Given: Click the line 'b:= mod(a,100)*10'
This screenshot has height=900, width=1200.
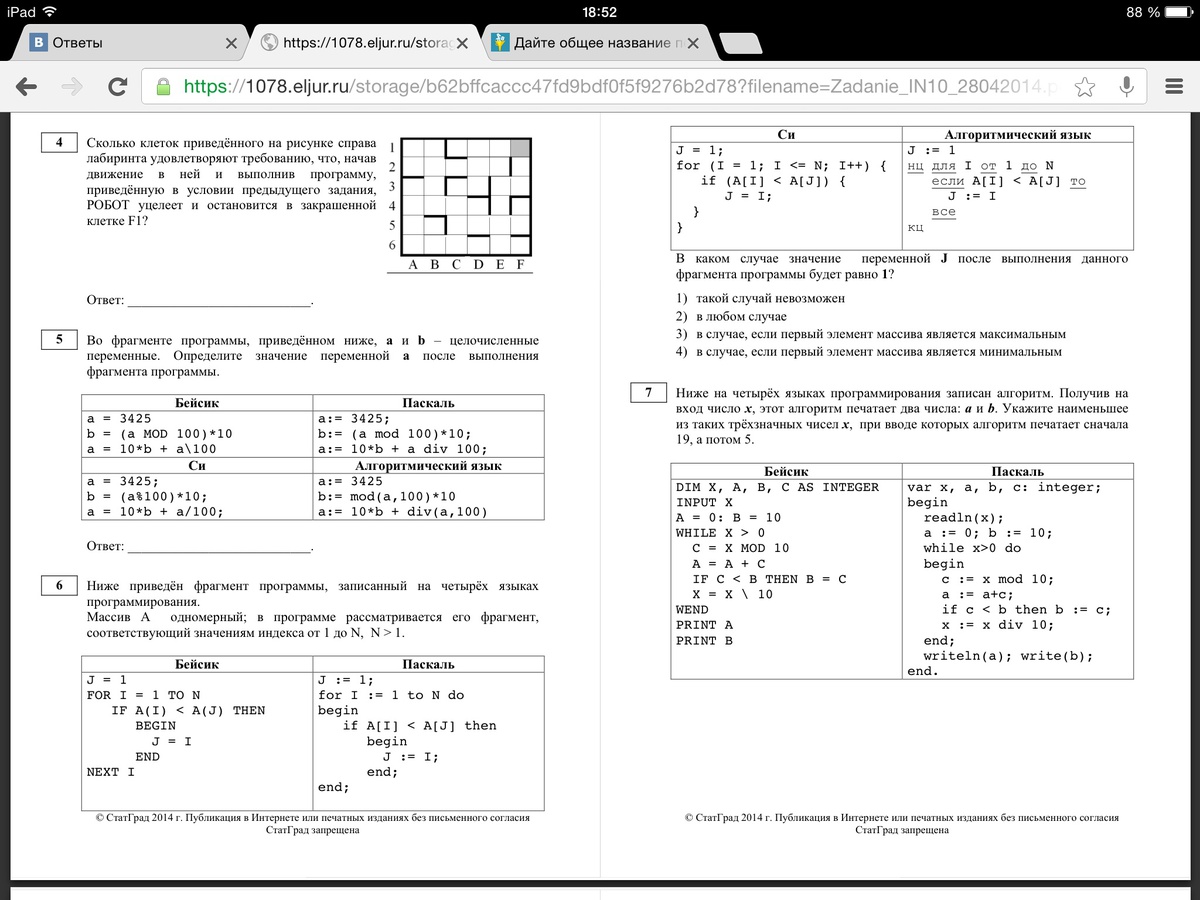Looking at the screenshot, I should coord(387,496).
